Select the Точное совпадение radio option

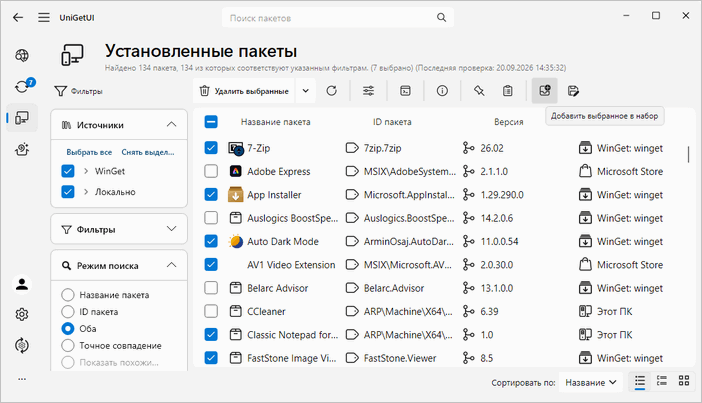pyautogui.click(x=68, y=346)
